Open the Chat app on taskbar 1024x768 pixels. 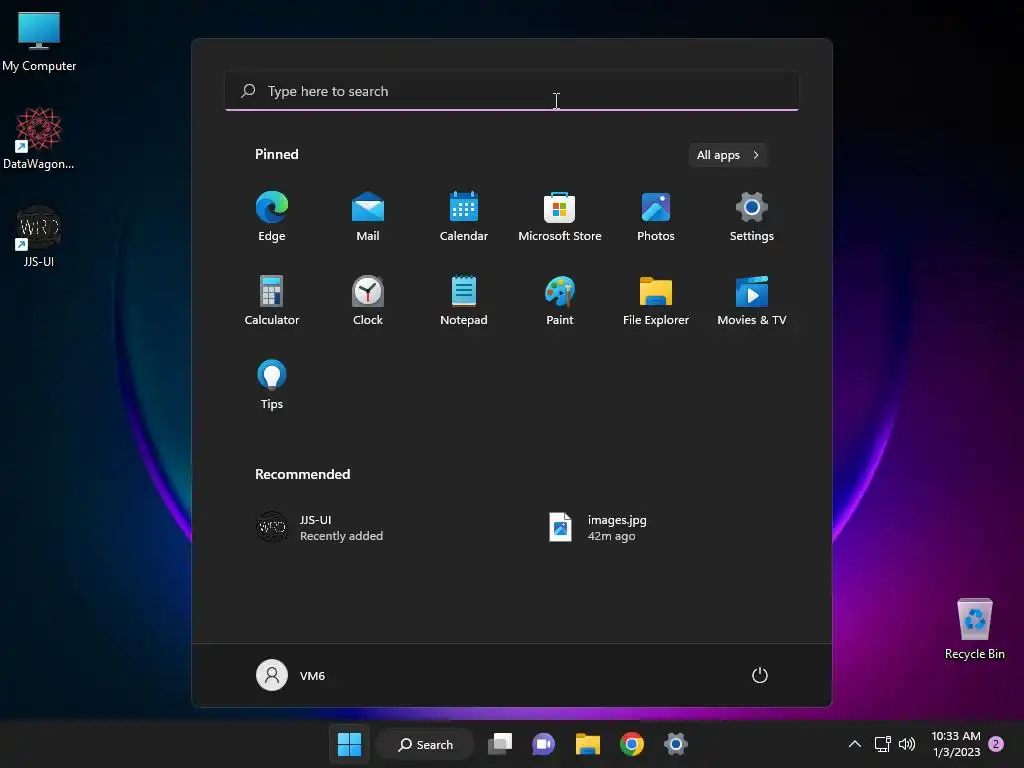click(543, 744)
